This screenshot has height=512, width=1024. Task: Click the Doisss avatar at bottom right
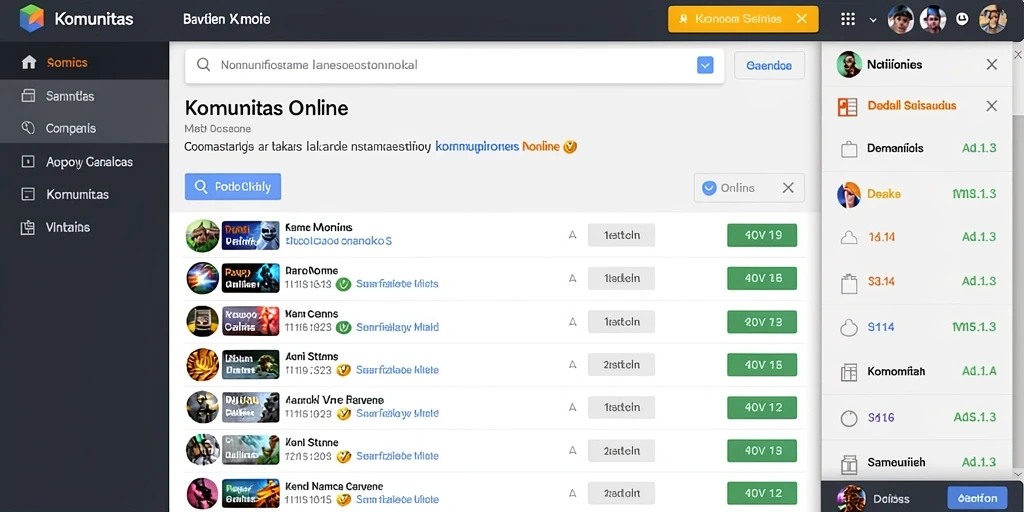pos(851,499)
